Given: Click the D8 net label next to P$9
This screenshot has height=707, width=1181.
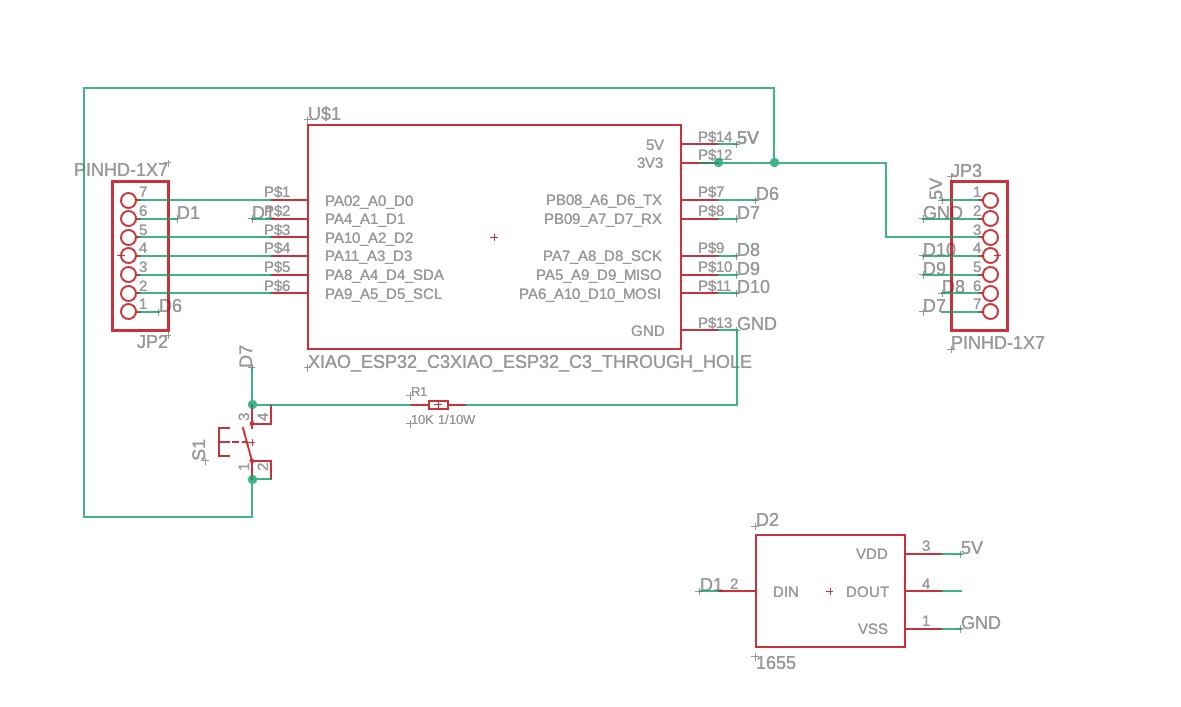Looking at the screenshot, I should pos(748,250).
